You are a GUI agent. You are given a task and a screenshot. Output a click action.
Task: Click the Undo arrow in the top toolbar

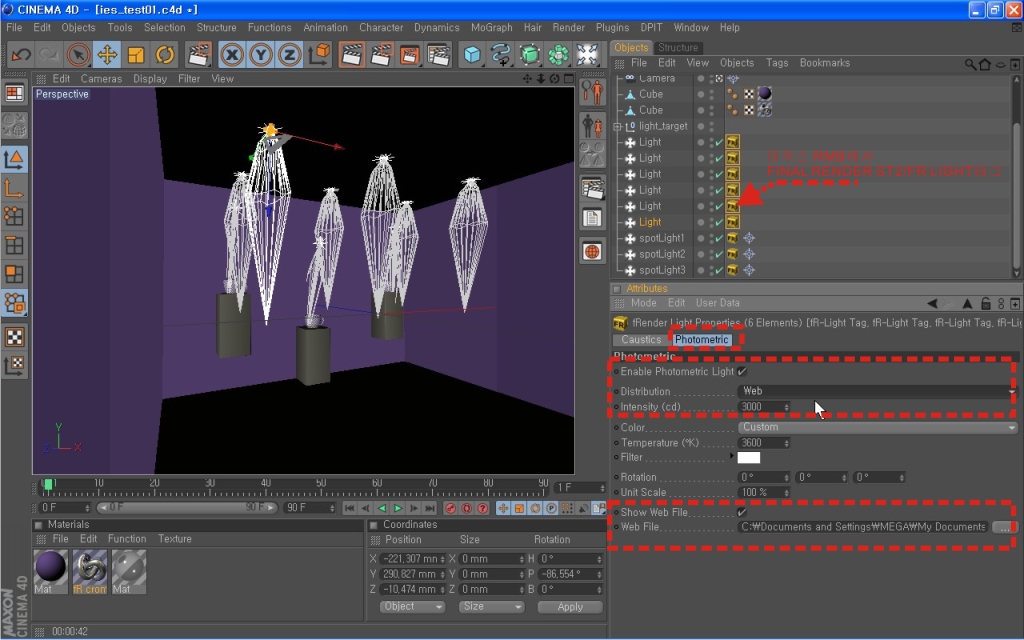(21, 55)
